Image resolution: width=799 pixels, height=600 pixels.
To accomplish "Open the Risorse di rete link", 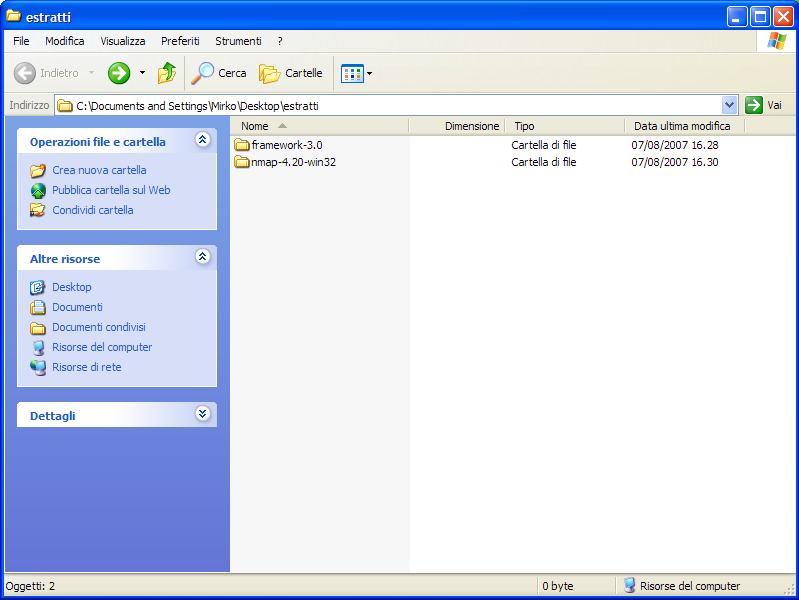I will click(87, 367).
